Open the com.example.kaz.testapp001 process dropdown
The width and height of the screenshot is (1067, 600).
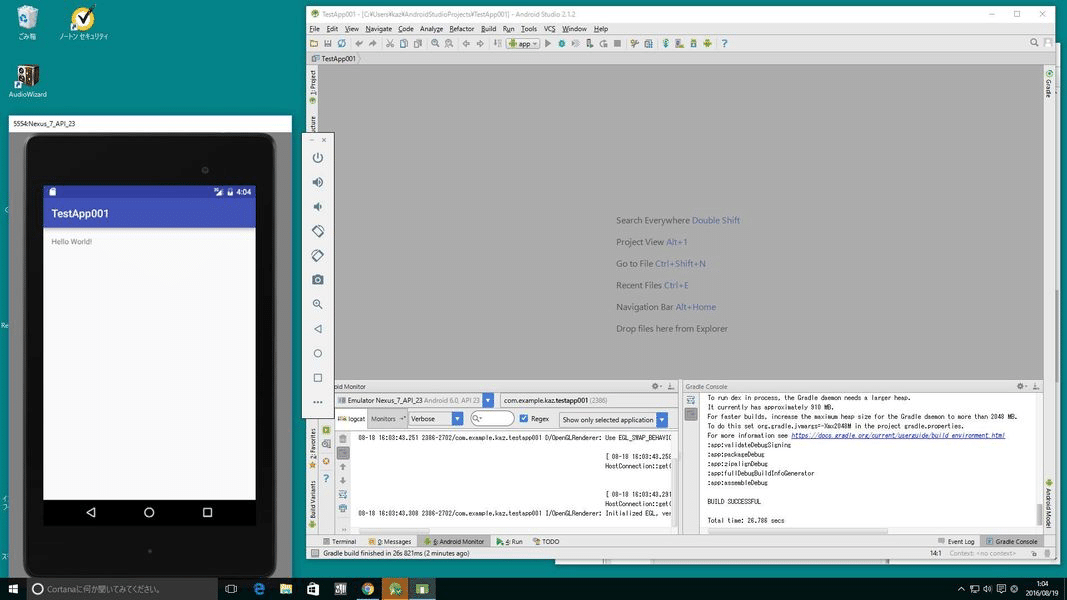click(588, 401)
